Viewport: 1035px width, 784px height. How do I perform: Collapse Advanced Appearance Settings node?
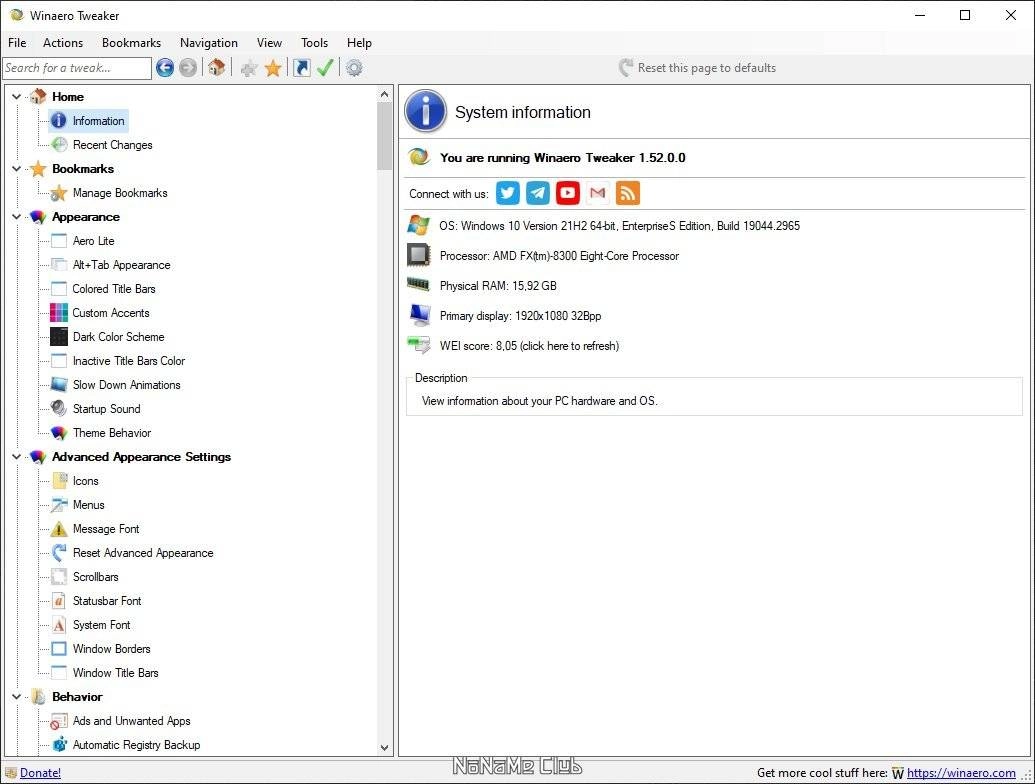[17, 457]
